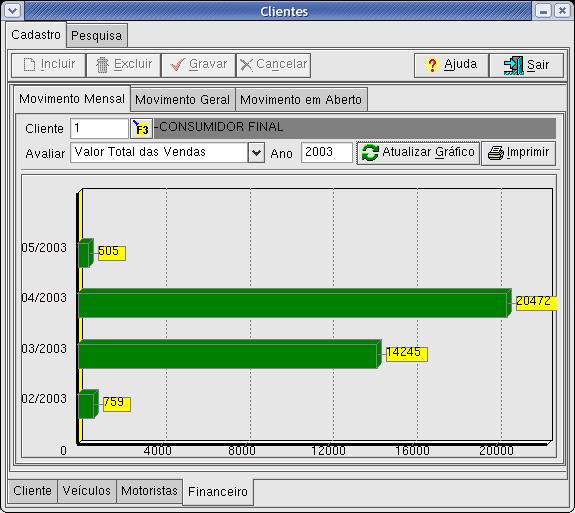Open the Movimento Geral tab
Image resolution: width=575 pixels, height=513 pixels.
183,99
